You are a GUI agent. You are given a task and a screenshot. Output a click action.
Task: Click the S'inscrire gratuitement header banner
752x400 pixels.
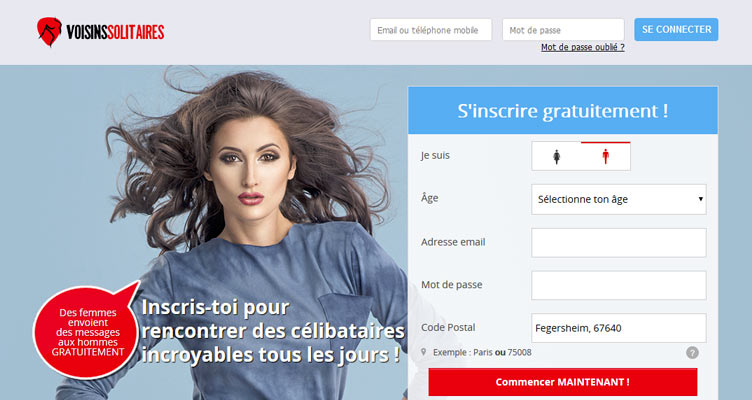click(x=563, y=110)
